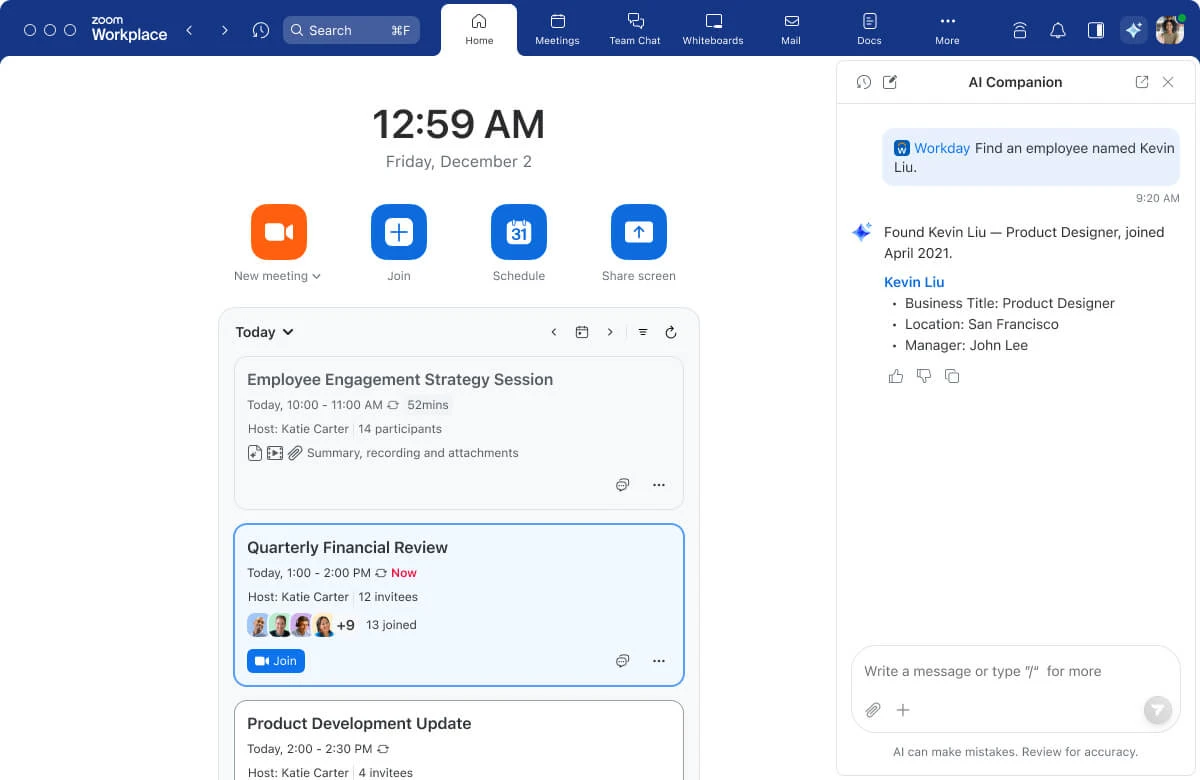Click the Zoom Workplace logo
Screen dimensions: 1200x780
coord(129,29)
